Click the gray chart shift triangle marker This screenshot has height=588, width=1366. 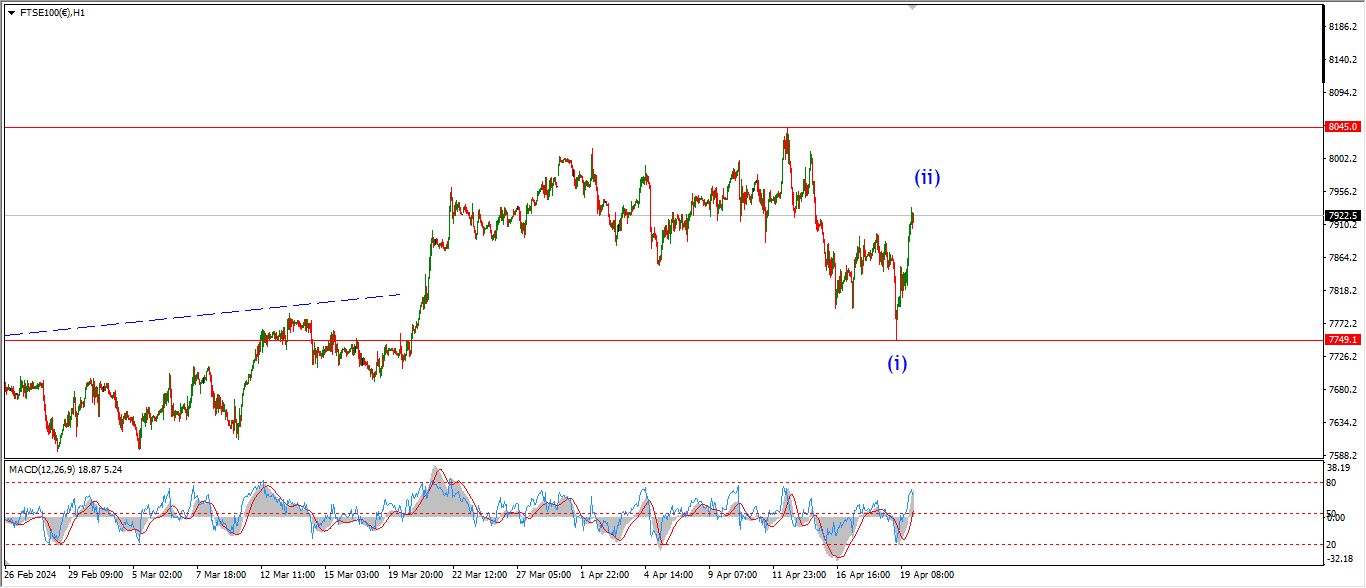[911, 6]
